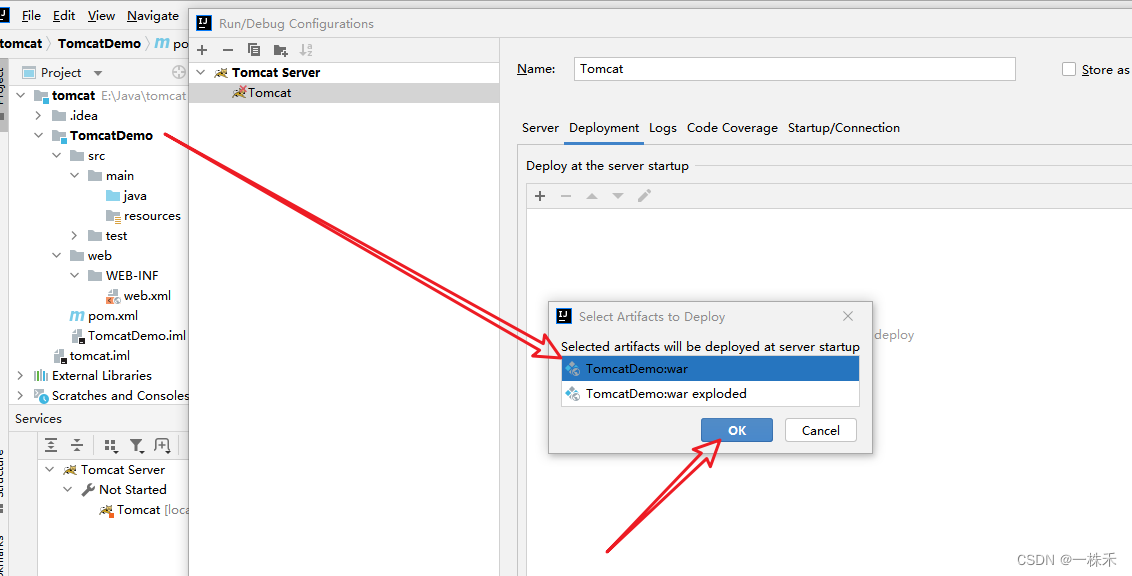Image resolution: width=1132 pixels, height=576 pixels.
Task: Open Add Service icon in Services
Action: (162, 445)
